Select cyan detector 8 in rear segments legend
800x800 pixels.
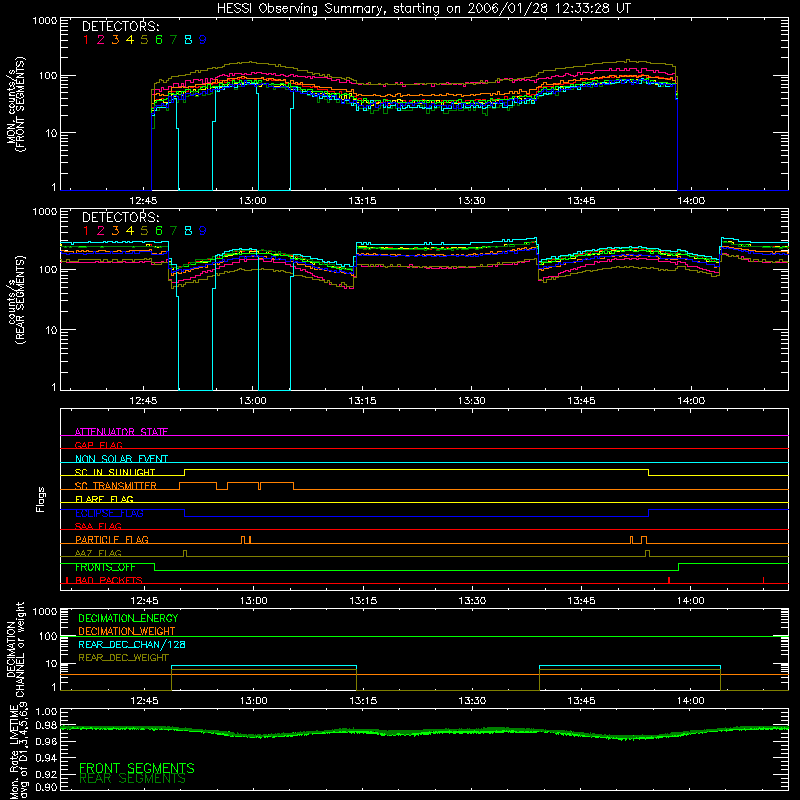tap(188, 231)
